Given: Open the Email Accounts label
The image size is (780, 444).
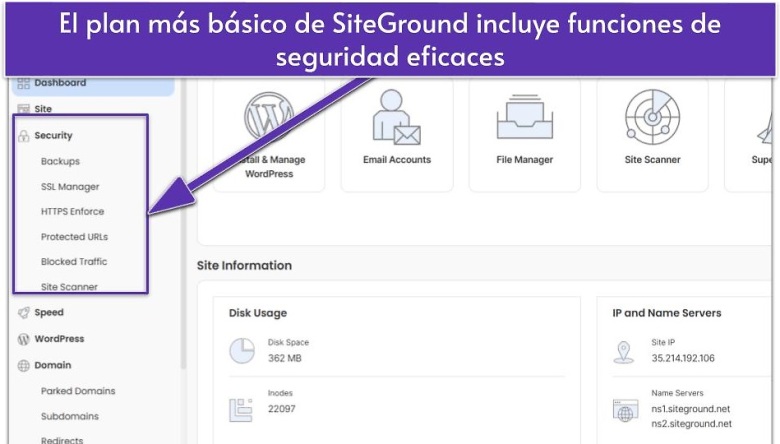Looking at the screenshot, I should (397, 160).
